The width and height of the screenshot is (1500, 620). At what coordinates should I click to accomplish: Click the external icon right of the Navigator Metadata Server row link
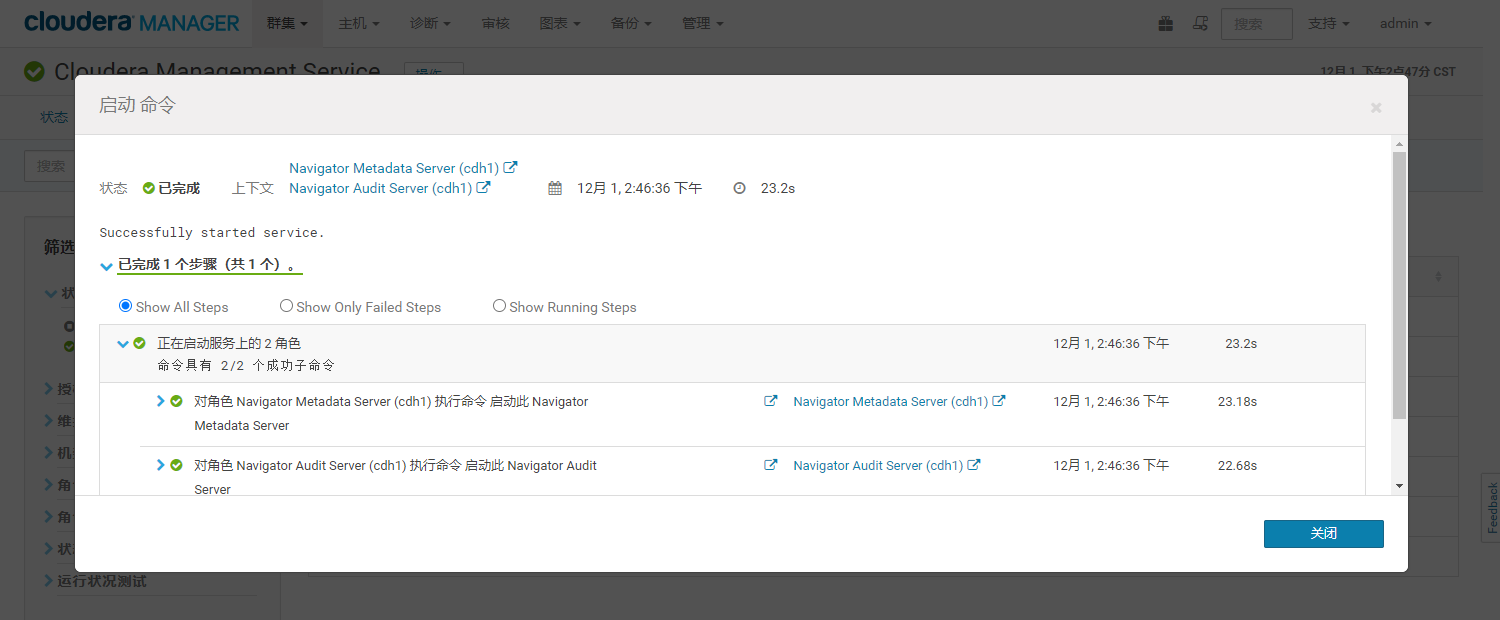point(999,401)
